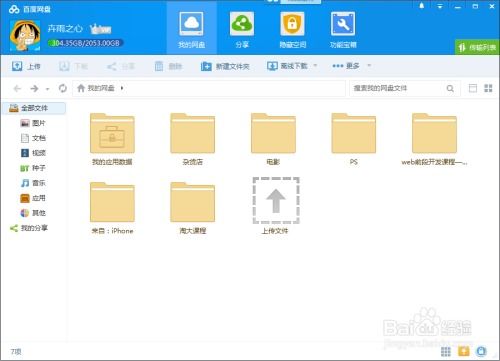Click the crown membership badge

100,29
